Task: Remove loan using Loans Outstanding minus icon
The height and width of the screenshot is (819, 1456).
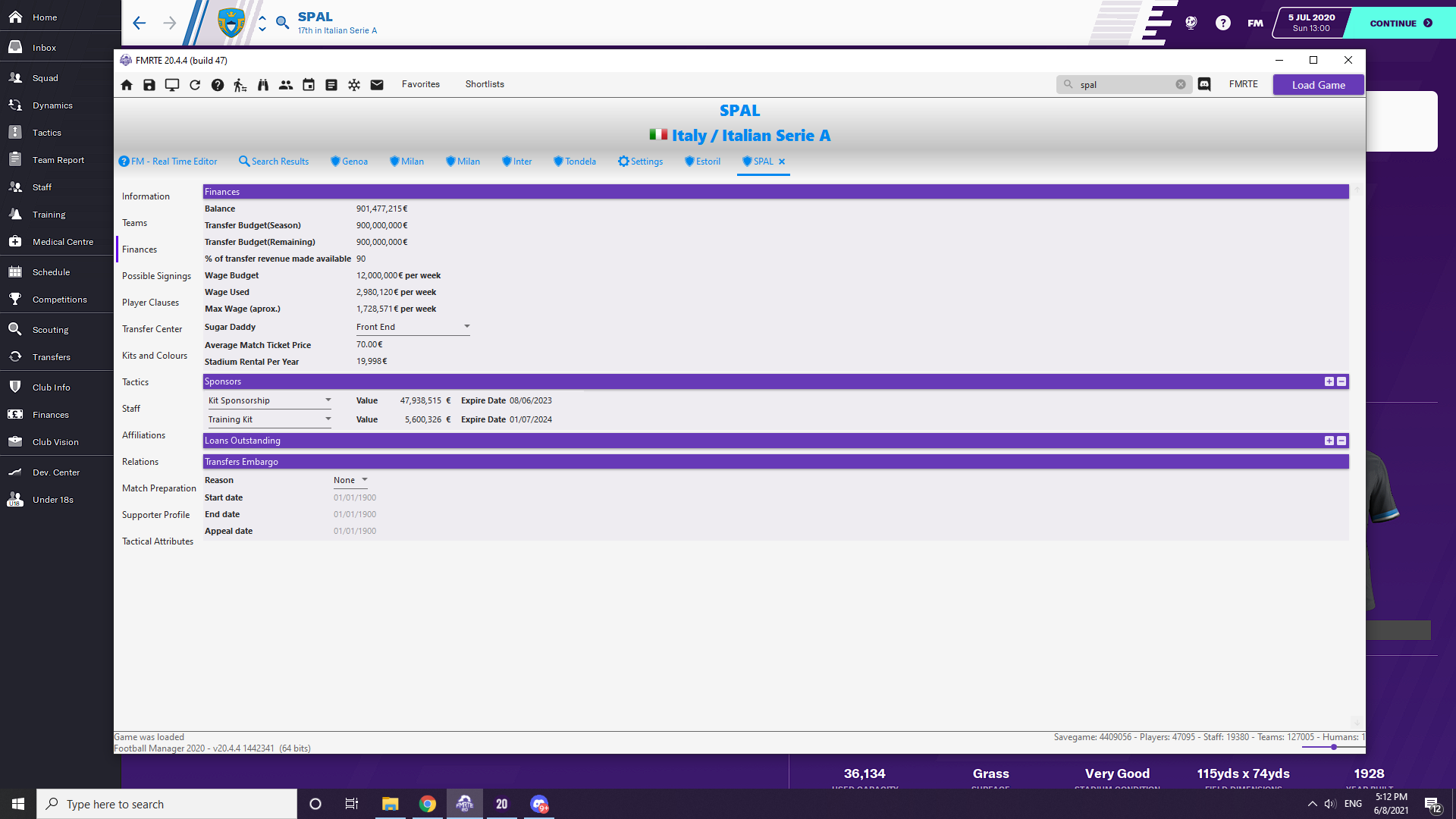Action: (x=1341, y=441)
